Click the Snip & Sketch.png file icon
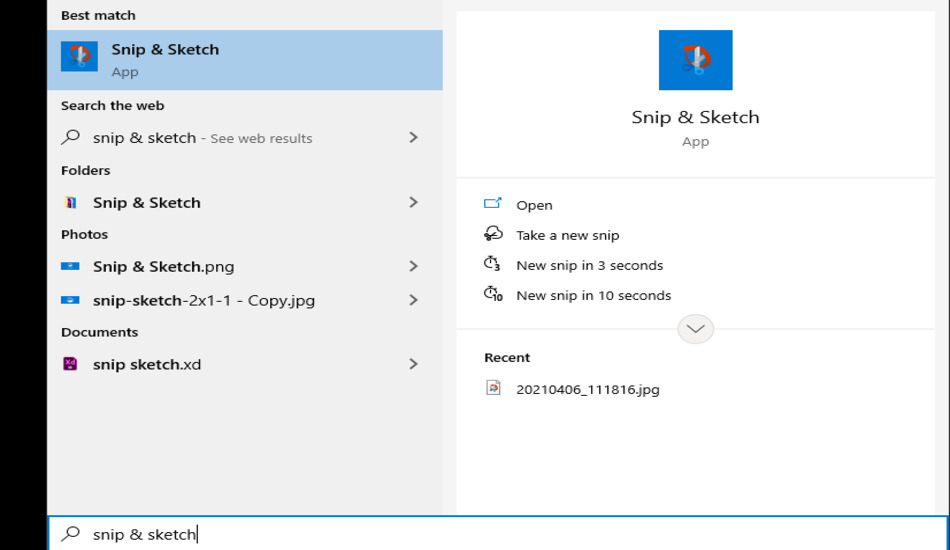This screenshot has height=550, width=950. [x=70, y=266]
